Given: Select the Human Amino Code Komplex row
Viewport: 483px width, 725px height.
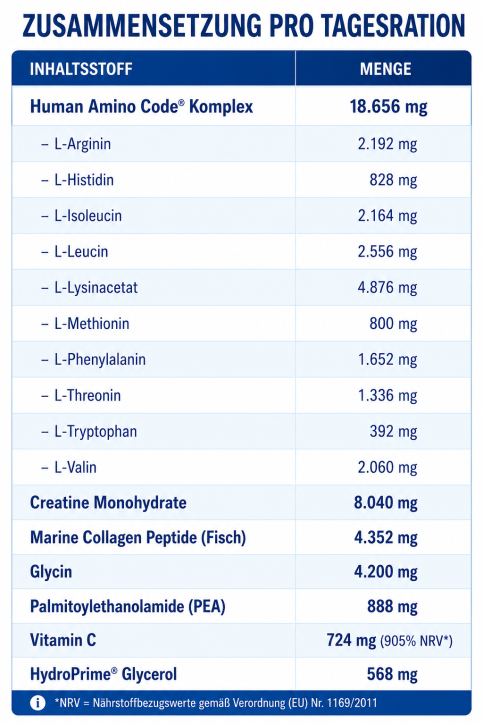Looking at the screenshot, I should click(242, 106).
